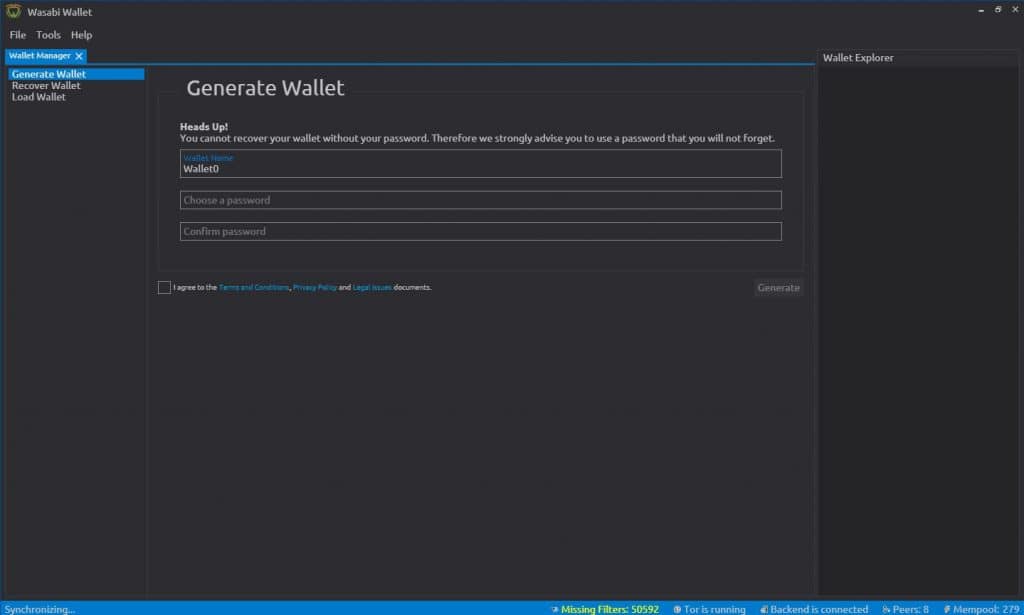Close the Wallet Manager tab
Image resolution: width=1024 pixels, height=615 pixels.
[x=79, y=56]
